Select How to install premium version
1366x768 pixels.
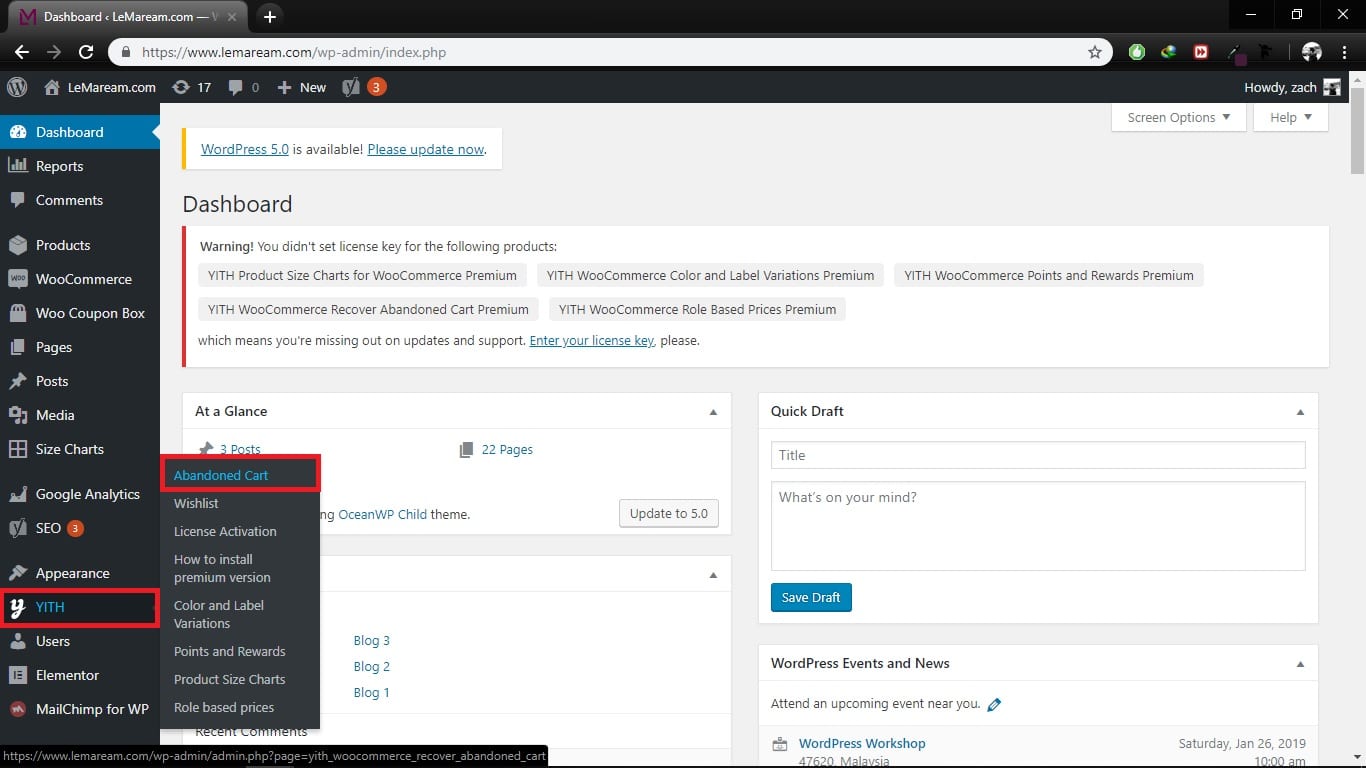[x=240, y=568]
